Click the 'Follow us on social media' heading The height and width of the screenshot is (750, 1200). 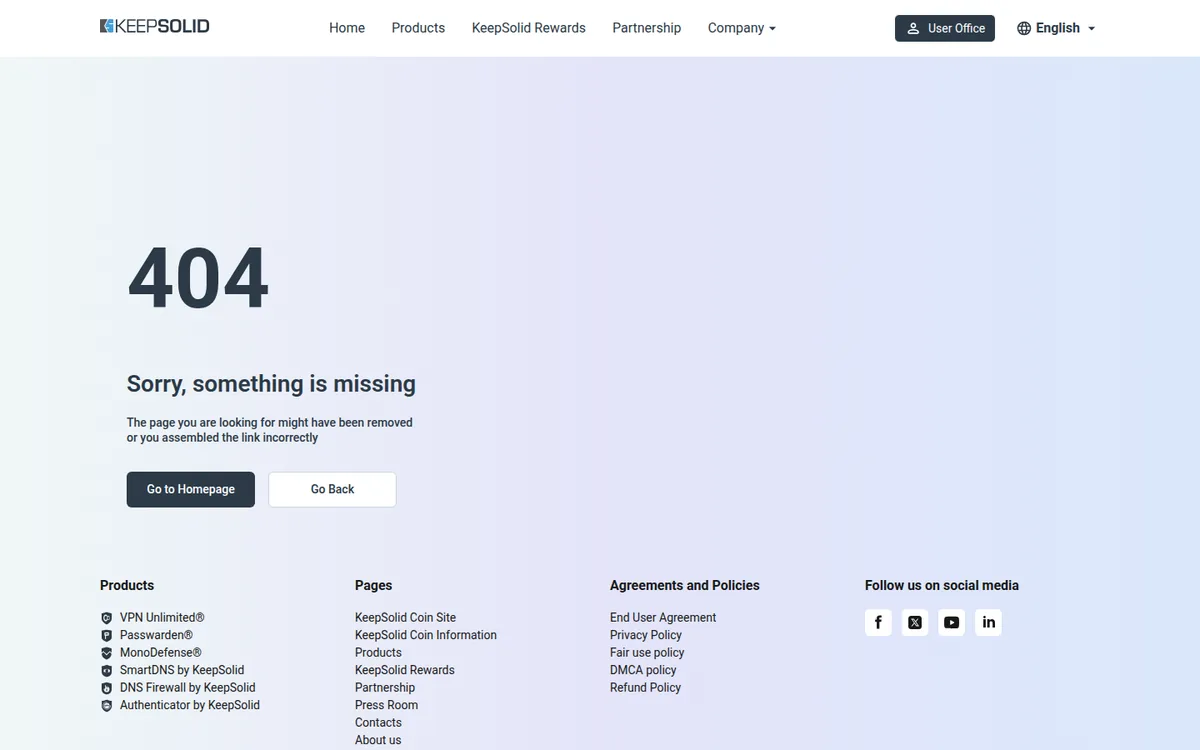point(942,585)
